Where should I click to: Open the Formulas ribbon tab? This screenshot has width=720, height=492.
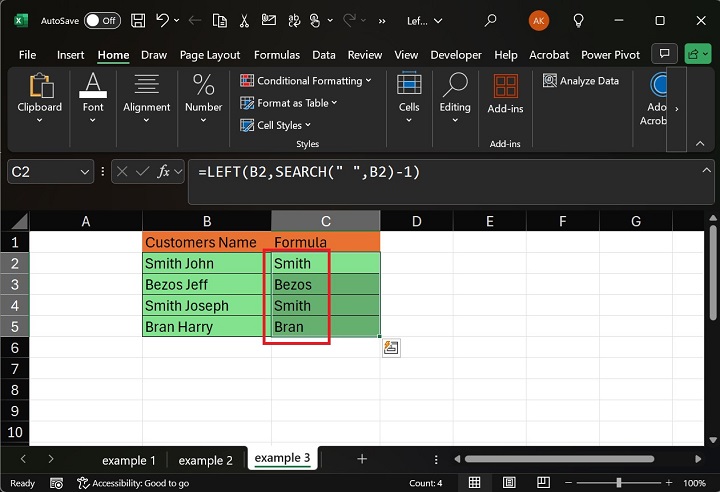277,55
